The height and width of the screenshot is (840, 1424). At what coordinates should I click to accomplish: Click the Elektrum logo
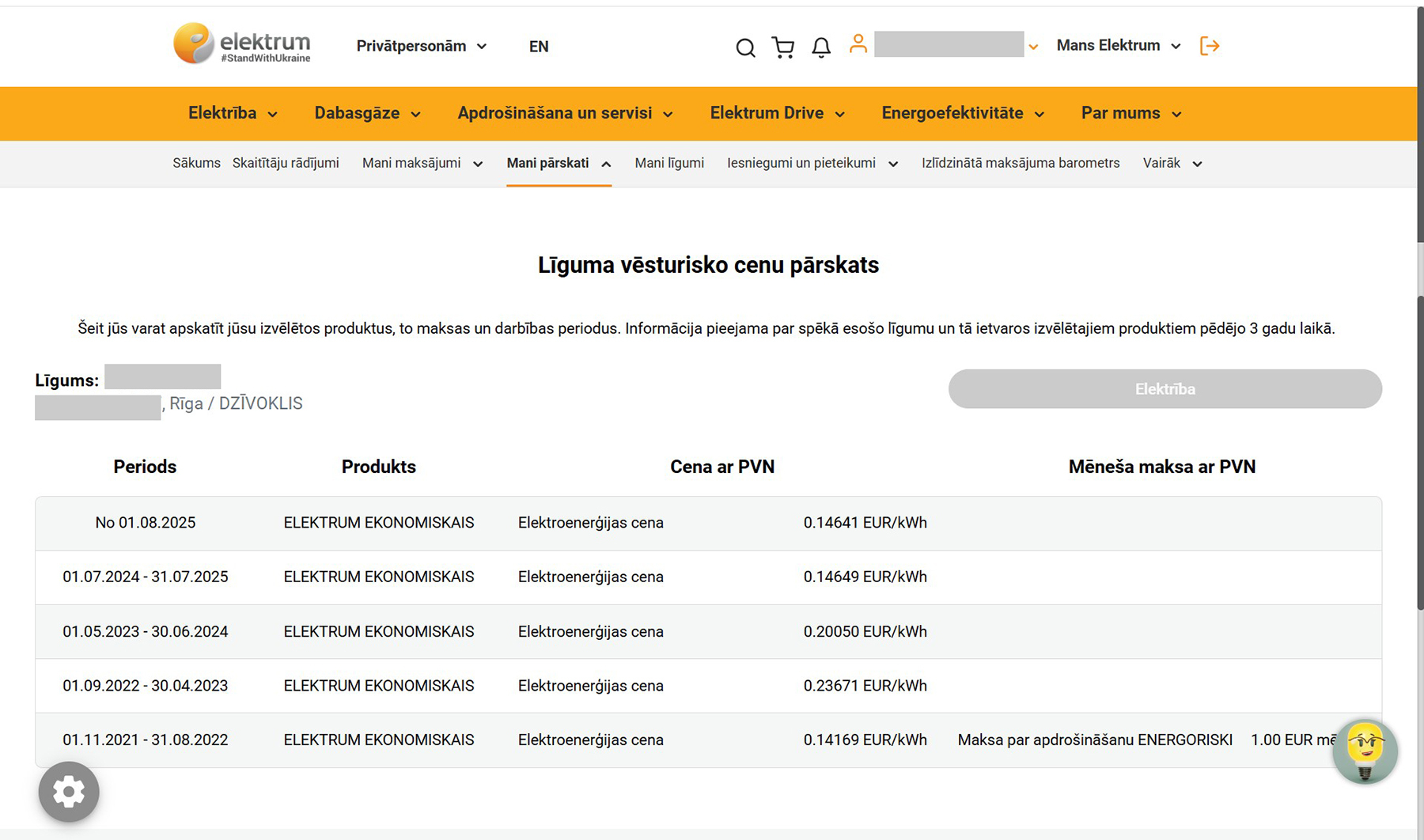tap(241, 44)
